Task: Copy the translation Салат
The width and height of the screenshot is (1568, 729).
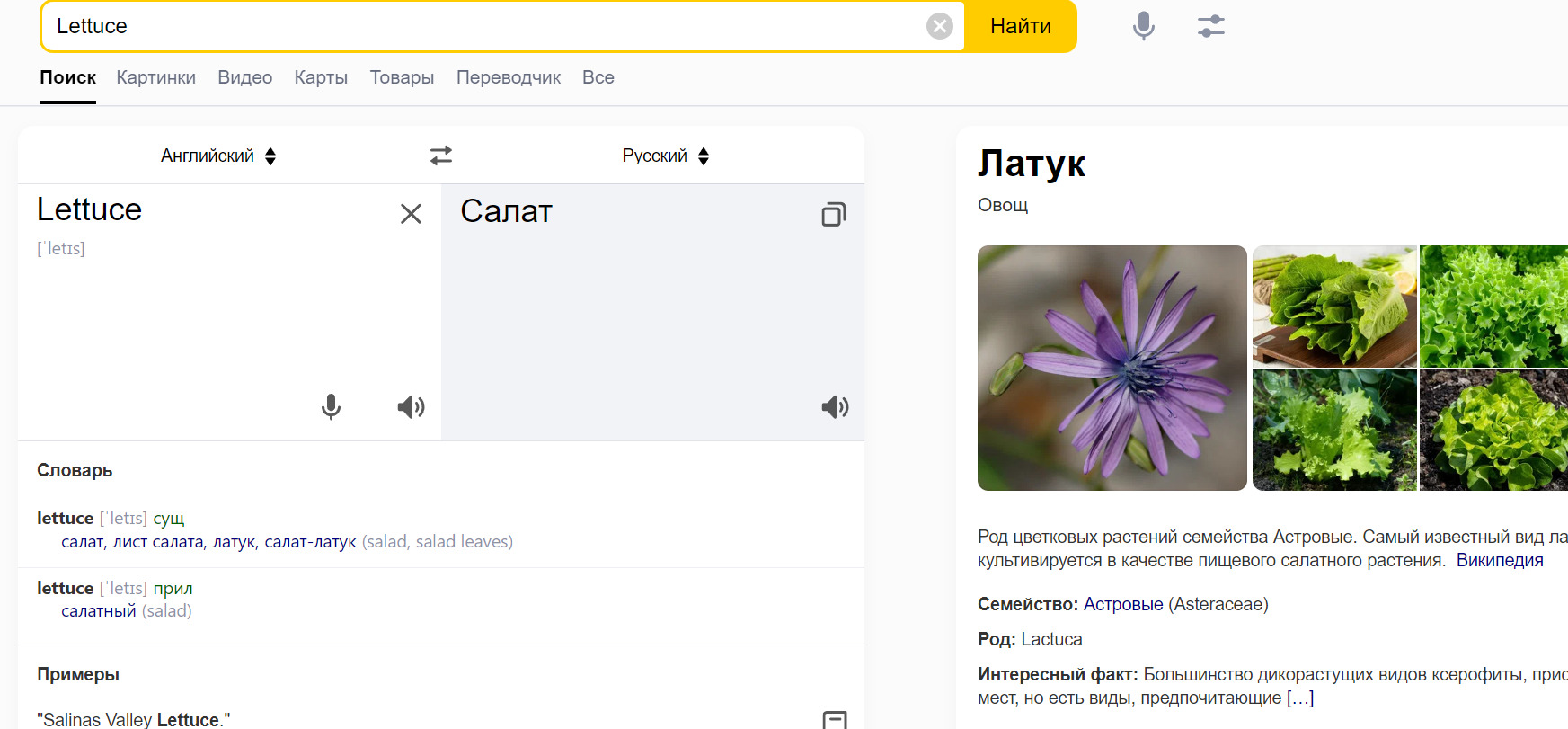Action: 833,214
